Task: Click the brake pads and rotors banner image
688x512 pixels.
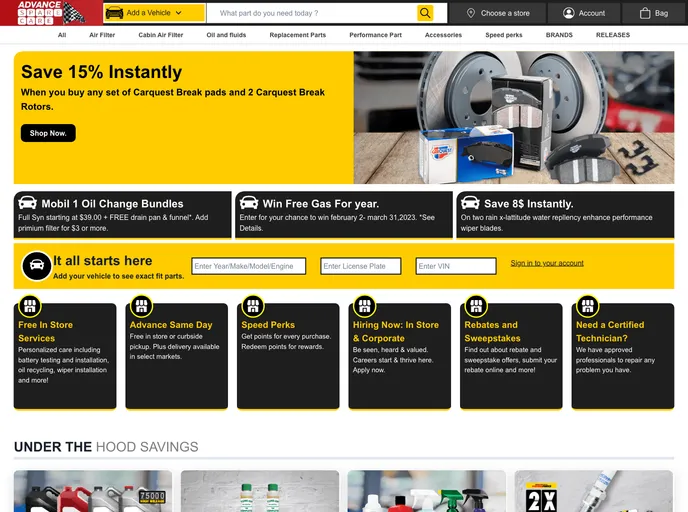Action: coord(514,117)
